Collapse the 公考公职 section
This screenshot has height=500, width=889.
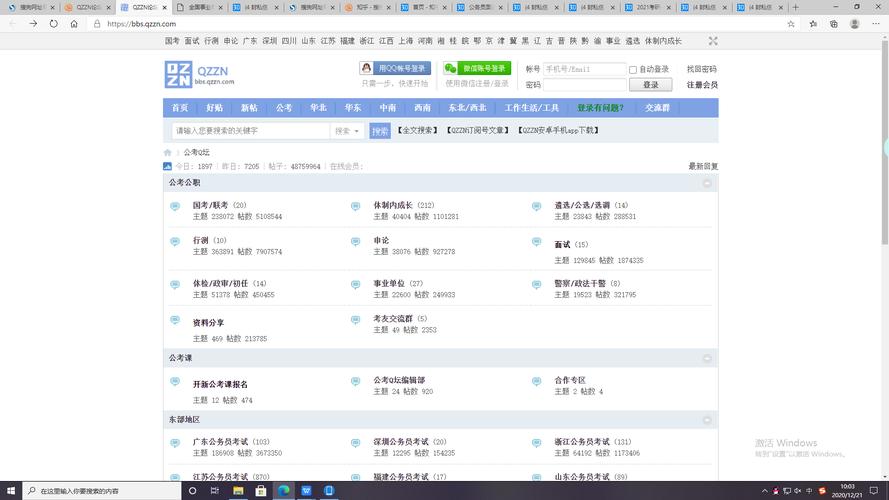(x=707, y=183)
